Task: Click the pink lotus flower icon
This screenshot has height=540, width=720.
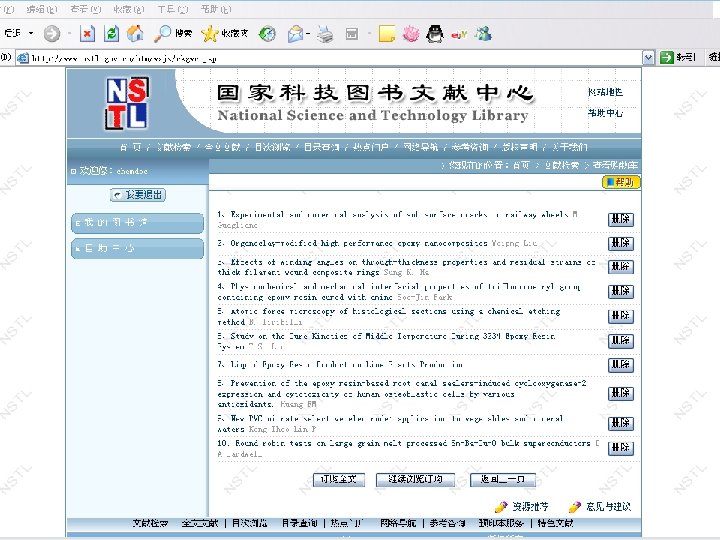Action: pyautogui.click(x=411, y=34)
